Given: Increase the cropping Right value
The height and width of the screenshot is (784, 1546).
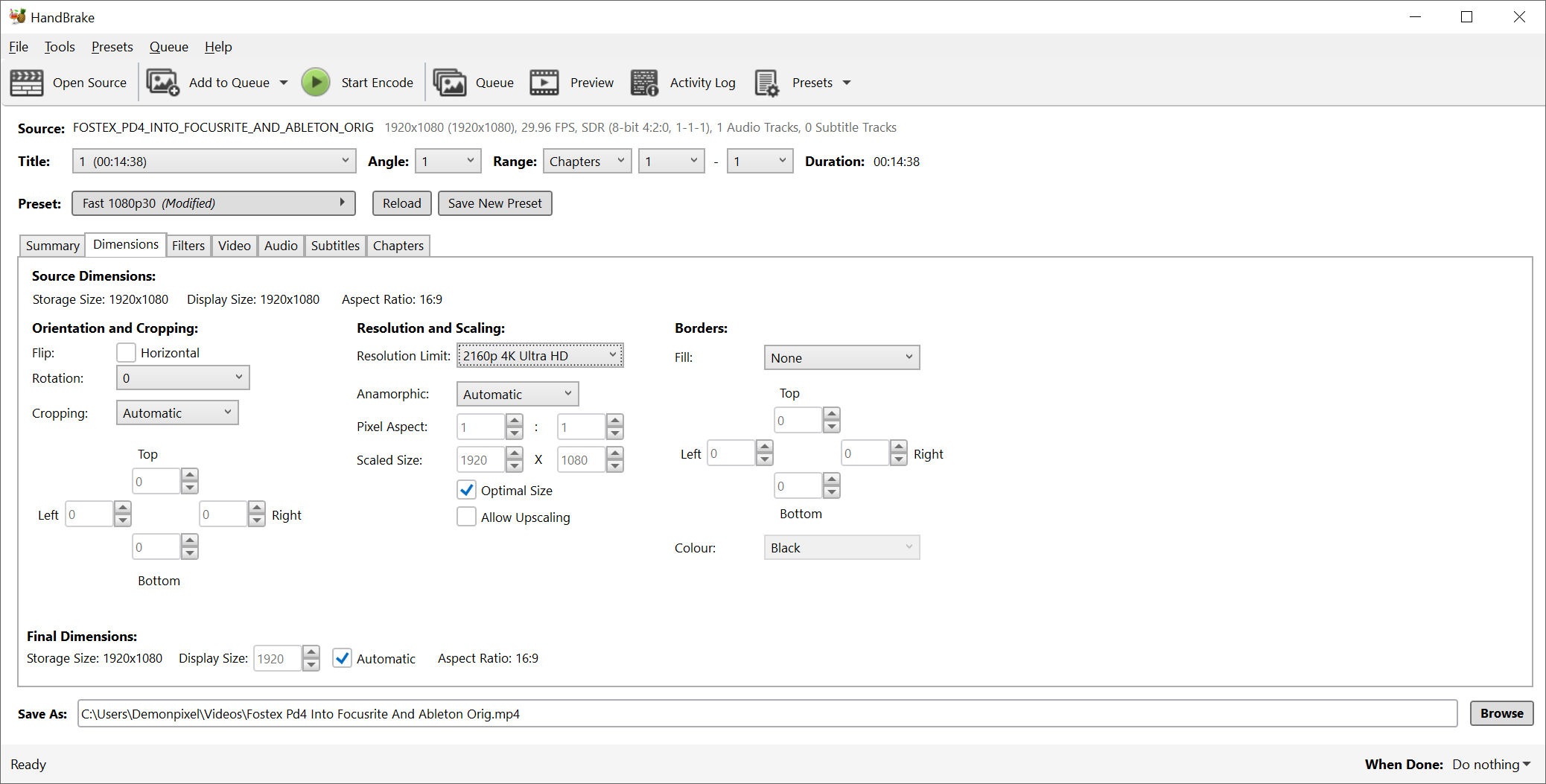Looking at the screenshot, I should [257, 508].
